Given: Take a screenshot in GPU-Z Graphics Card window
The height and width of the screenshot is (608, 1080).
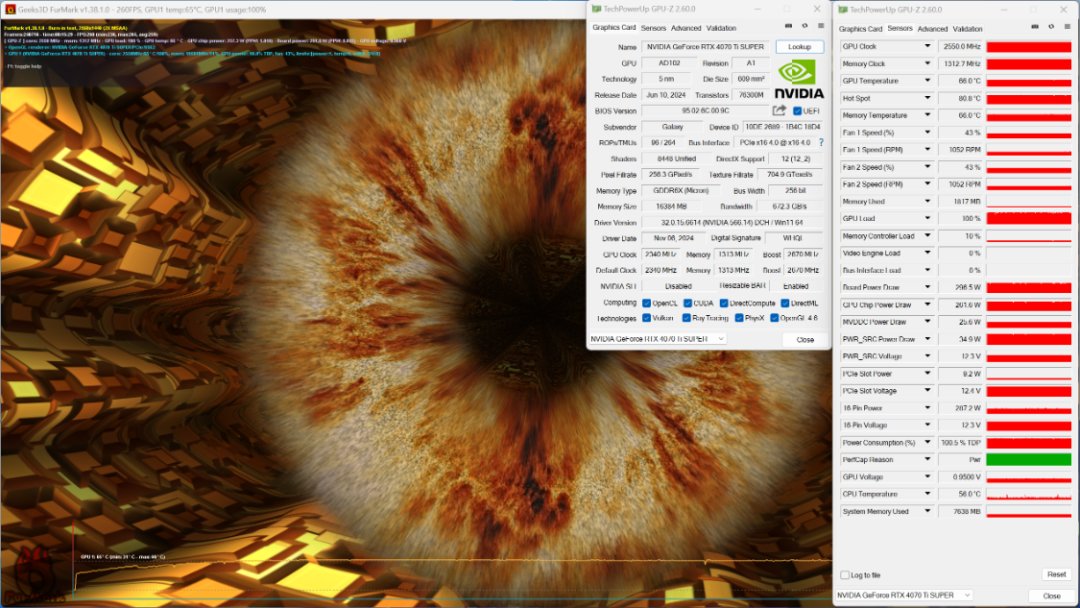Looking at the screenshot, I should click(789, 26).
